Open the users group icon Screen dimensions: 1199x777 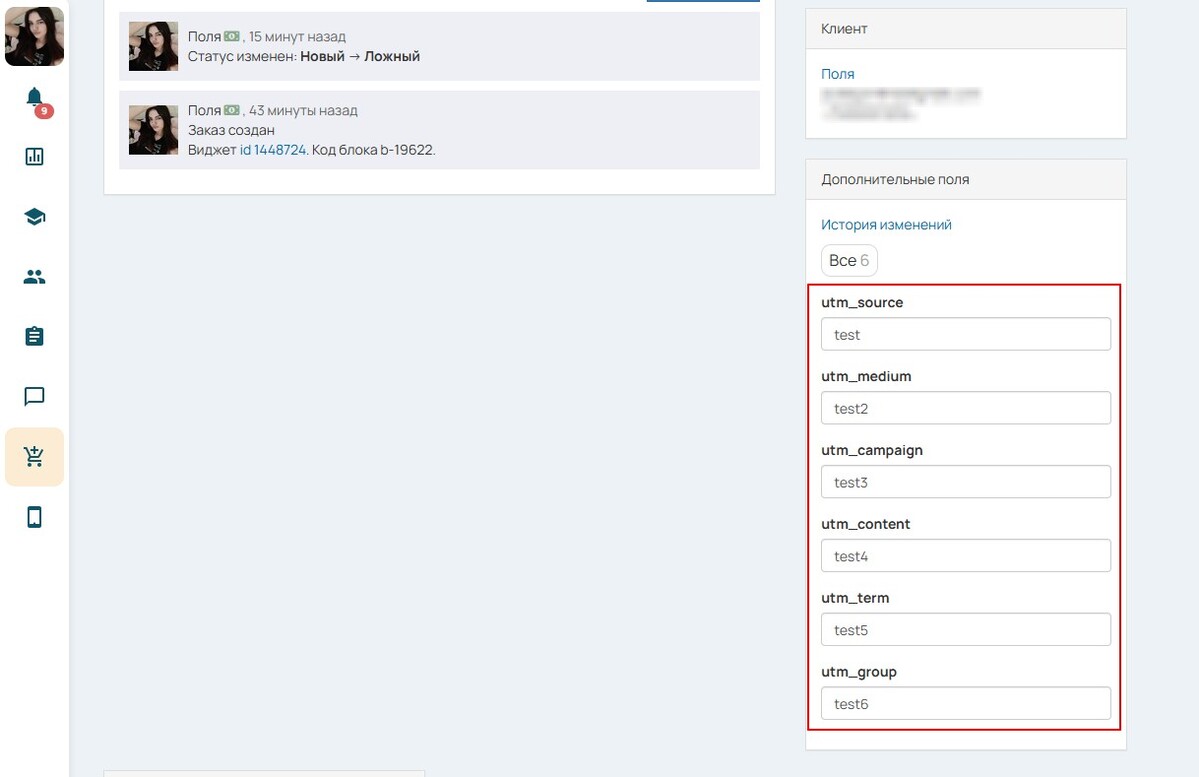[35, 277]
